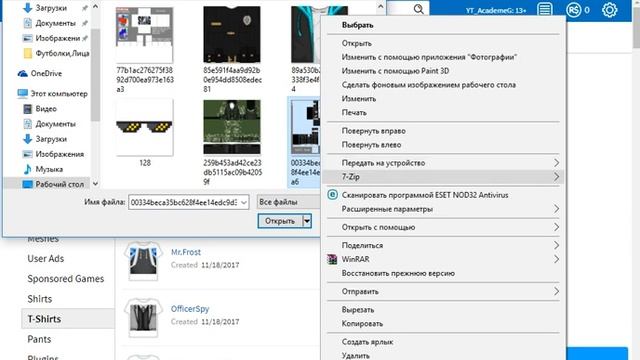Image resolution: width=640 pixels, height=360 pixels.
Task: Open Shirts in Roblox sidebar
Action: [40, 299]
